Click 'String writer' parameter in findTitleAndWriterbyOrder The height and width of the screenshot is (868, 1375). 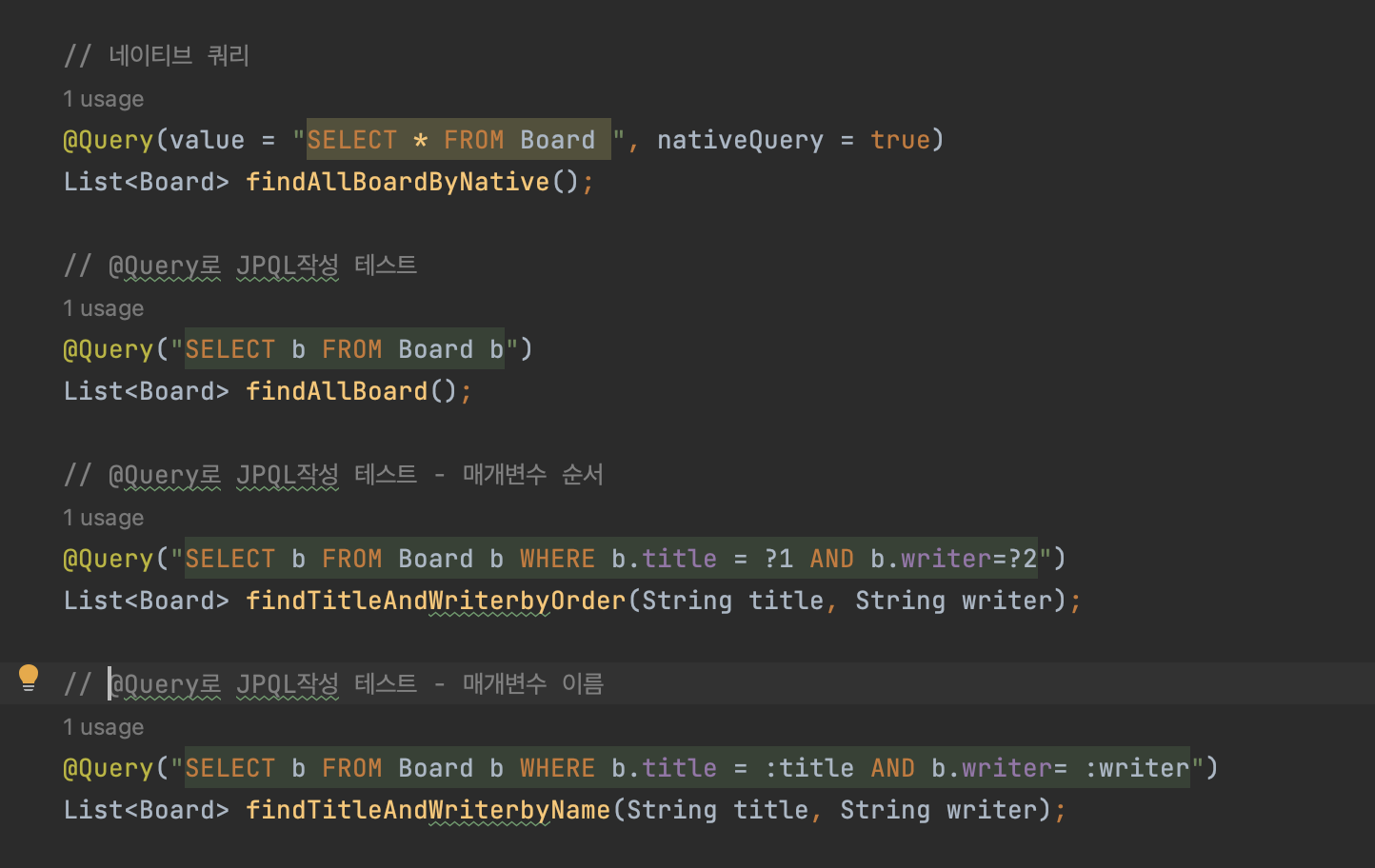(x=953, y=601)
